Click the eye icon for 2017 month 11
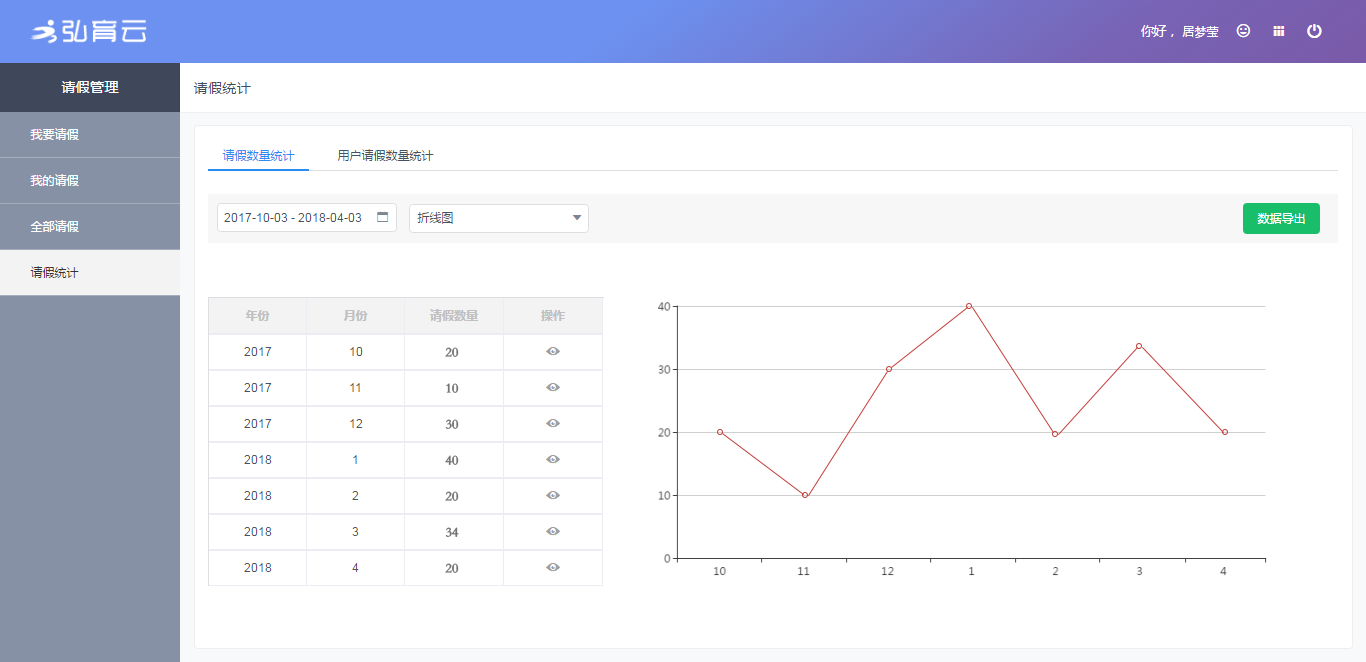Viewport: 1366px width, 662px height. point(553,388)
